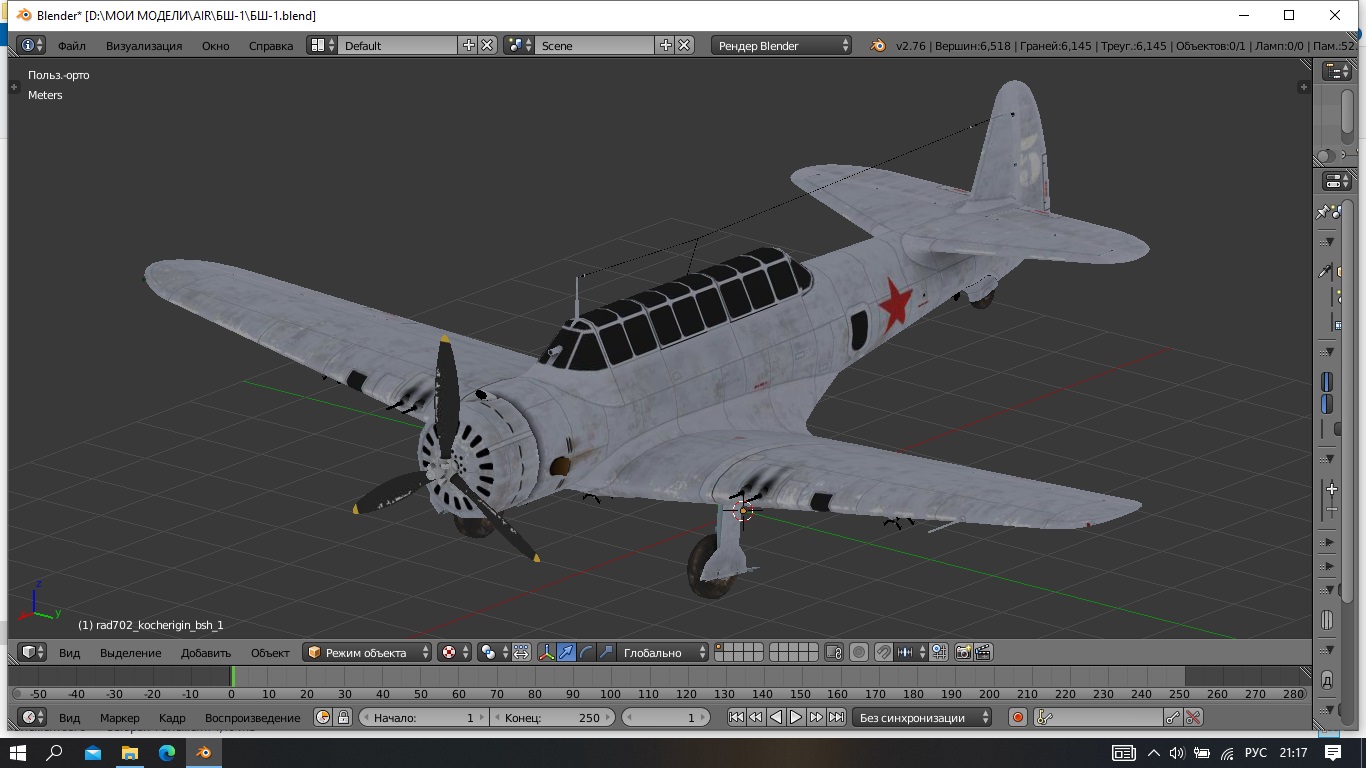Toggle the timeline range lock icon
Screen dimensions: 1366x768
[x=343, y=717]
